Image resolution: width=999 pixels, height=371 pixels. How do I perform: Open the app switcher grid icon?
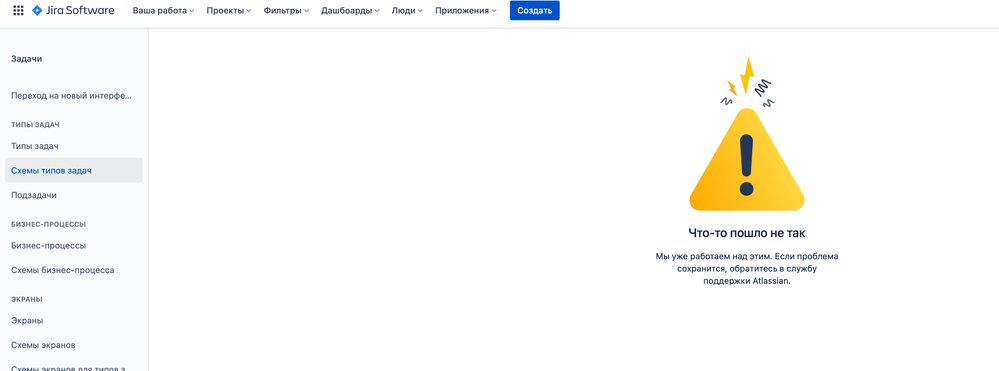18,10
